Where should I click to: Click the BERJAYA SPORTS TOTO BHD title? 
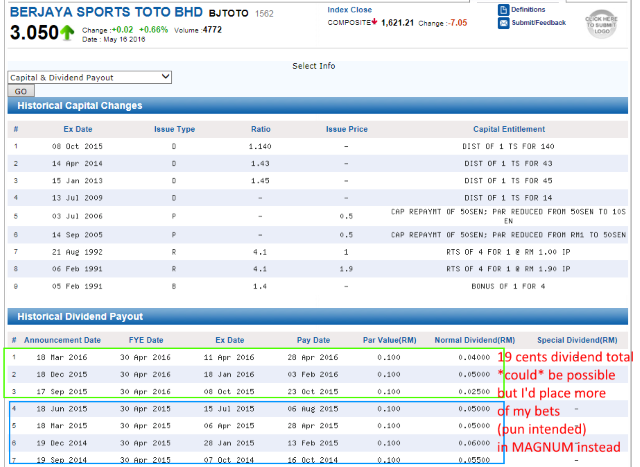[x=106, y=12]
